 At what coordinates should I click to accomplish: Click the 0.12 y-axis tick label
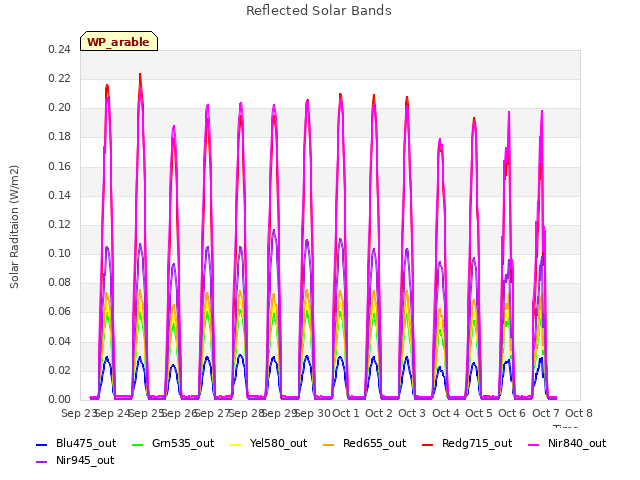coord(60,224)
